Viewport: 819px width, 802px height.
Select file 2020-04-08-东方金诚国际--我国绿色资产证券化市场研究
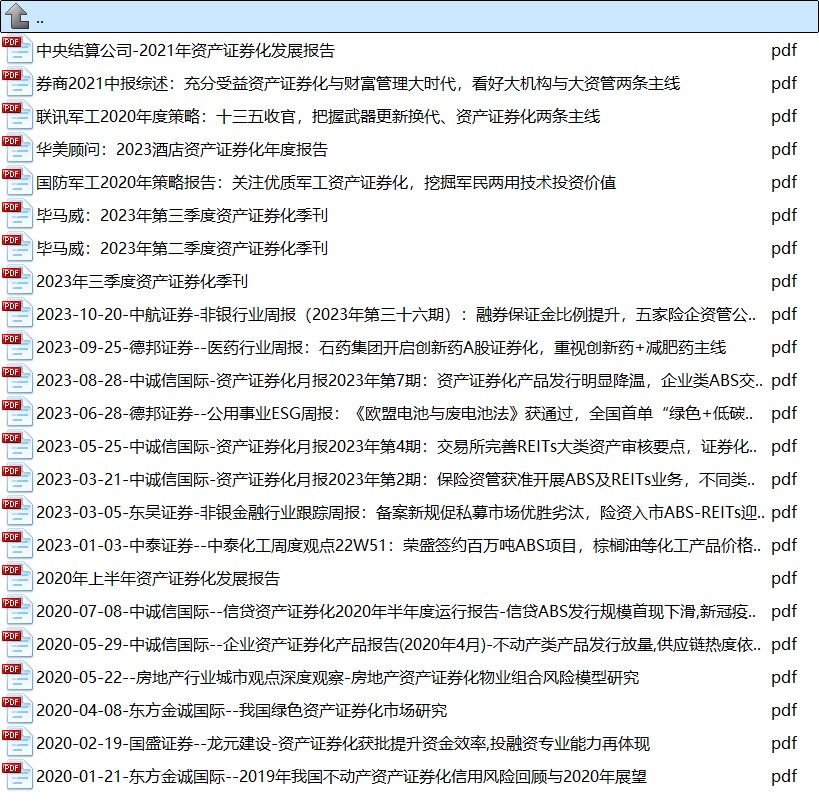(x=241, y=710)
